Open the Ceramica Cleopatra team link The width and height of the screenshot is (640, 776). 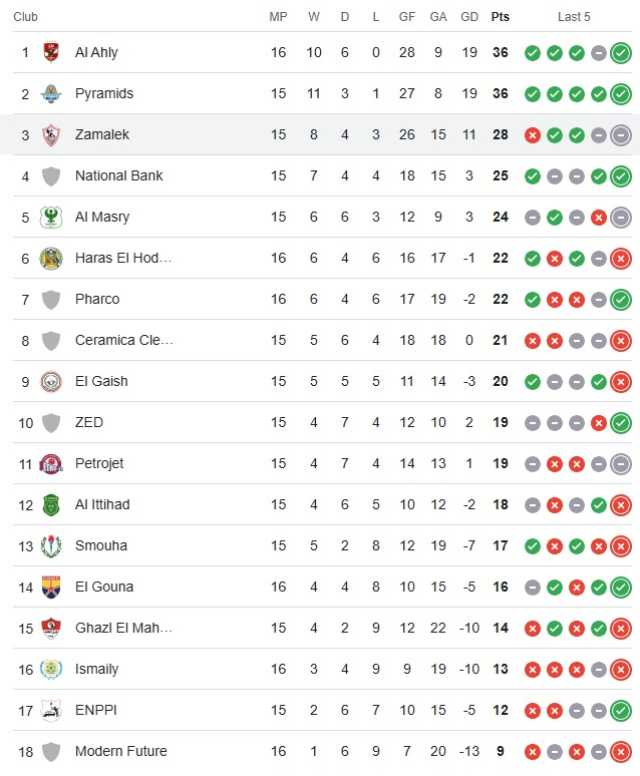124,340
